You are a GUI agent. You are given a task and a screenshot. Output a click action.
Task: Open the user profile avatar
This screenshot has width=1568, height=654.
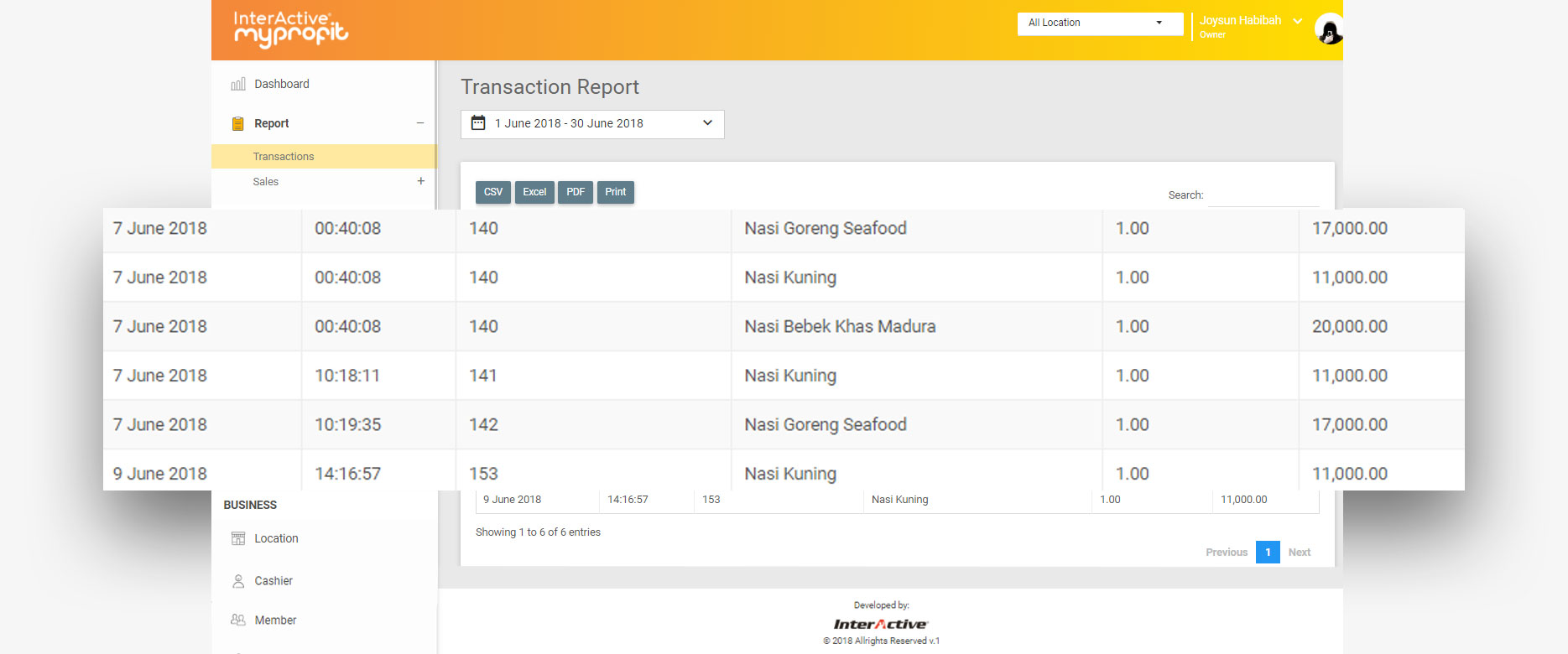tap(1328, 30)
